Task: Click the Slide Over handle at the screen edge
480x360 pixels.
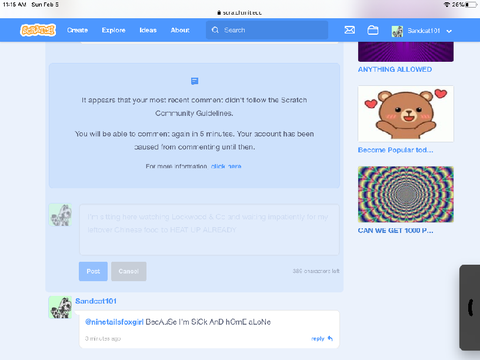Action: [x=470, y=307]
